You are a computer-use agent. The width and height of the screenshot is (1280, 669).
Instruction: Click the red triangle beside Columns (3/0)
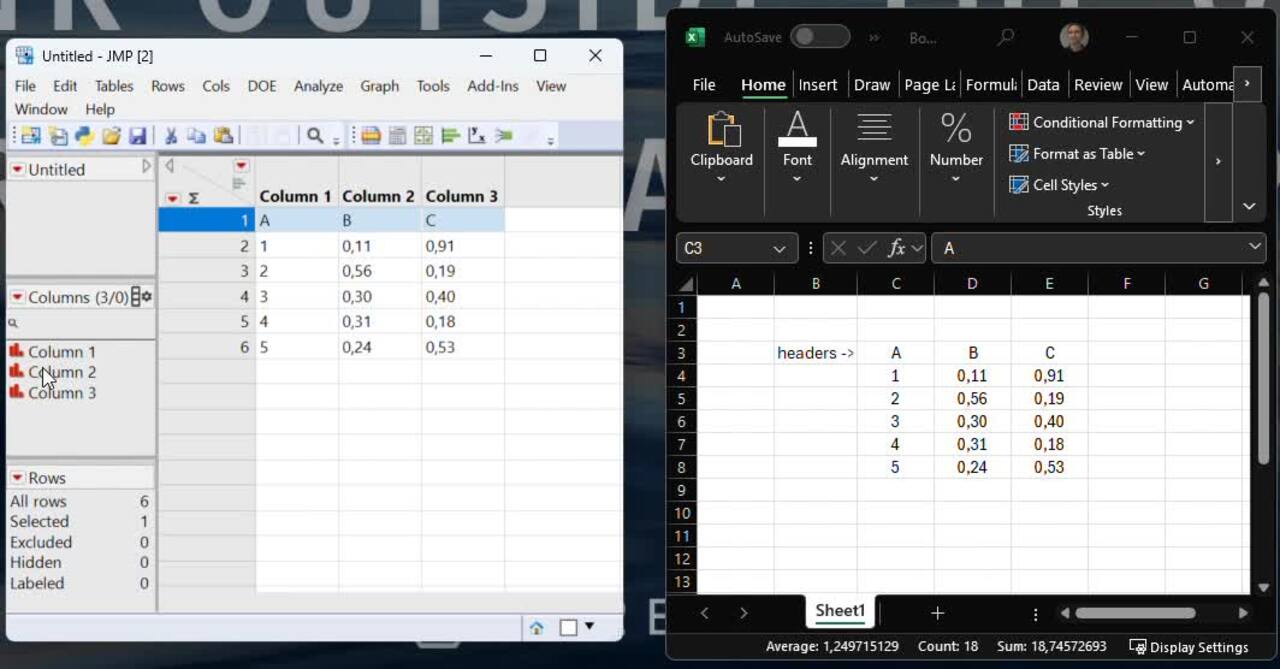(17, 297)
